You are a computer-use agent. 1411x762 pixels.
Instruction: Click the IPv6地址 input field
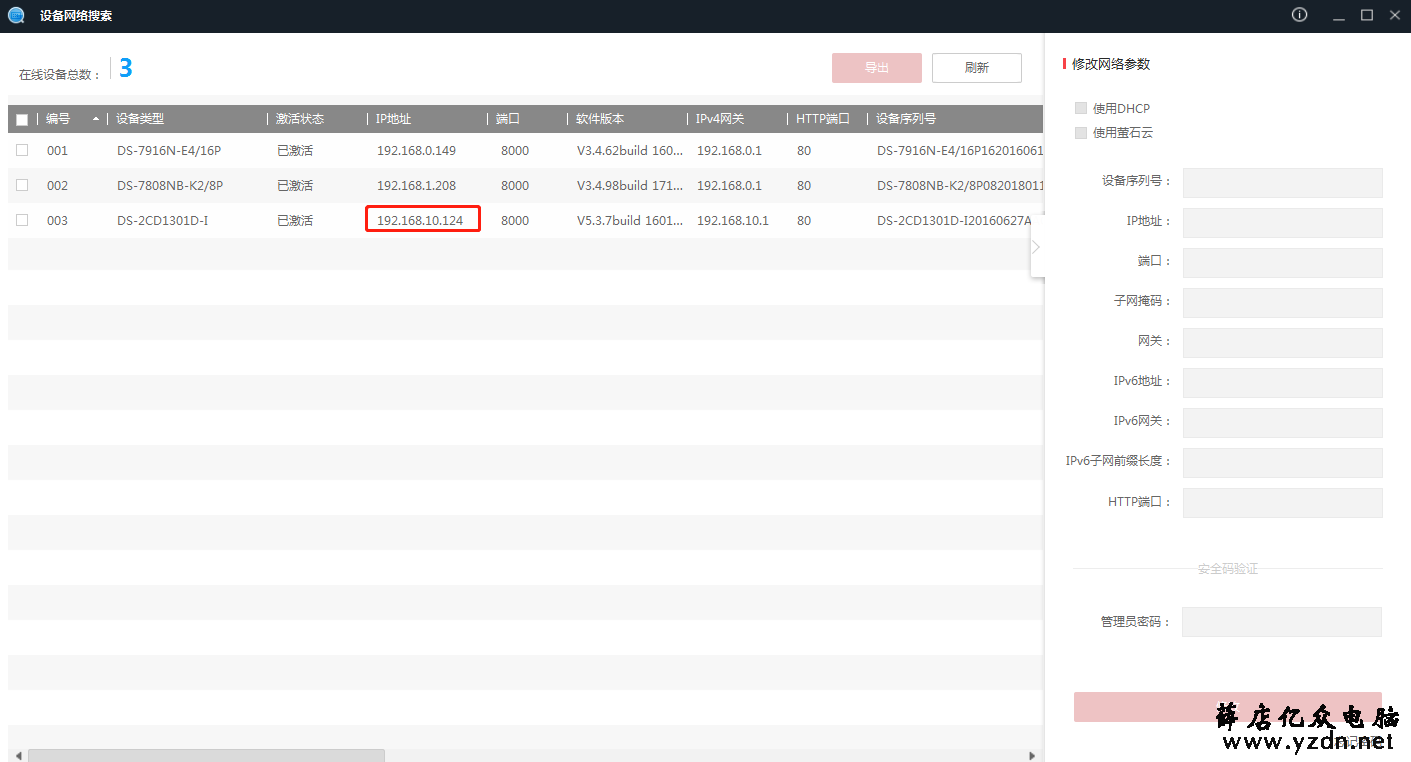[1283, 383]
